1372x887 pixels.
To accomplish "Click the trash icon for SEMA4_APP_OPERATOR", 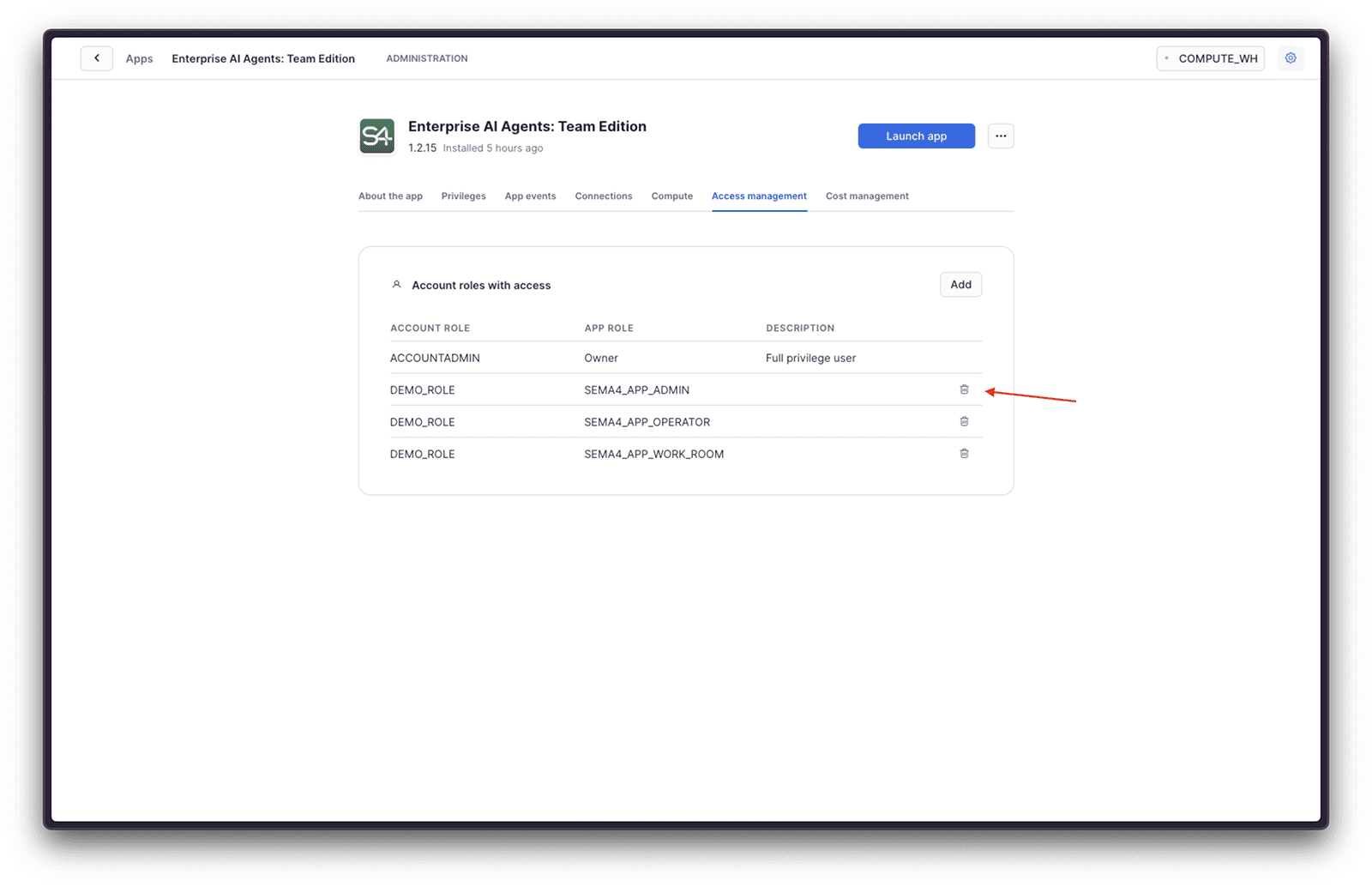I will coord(964,421).
